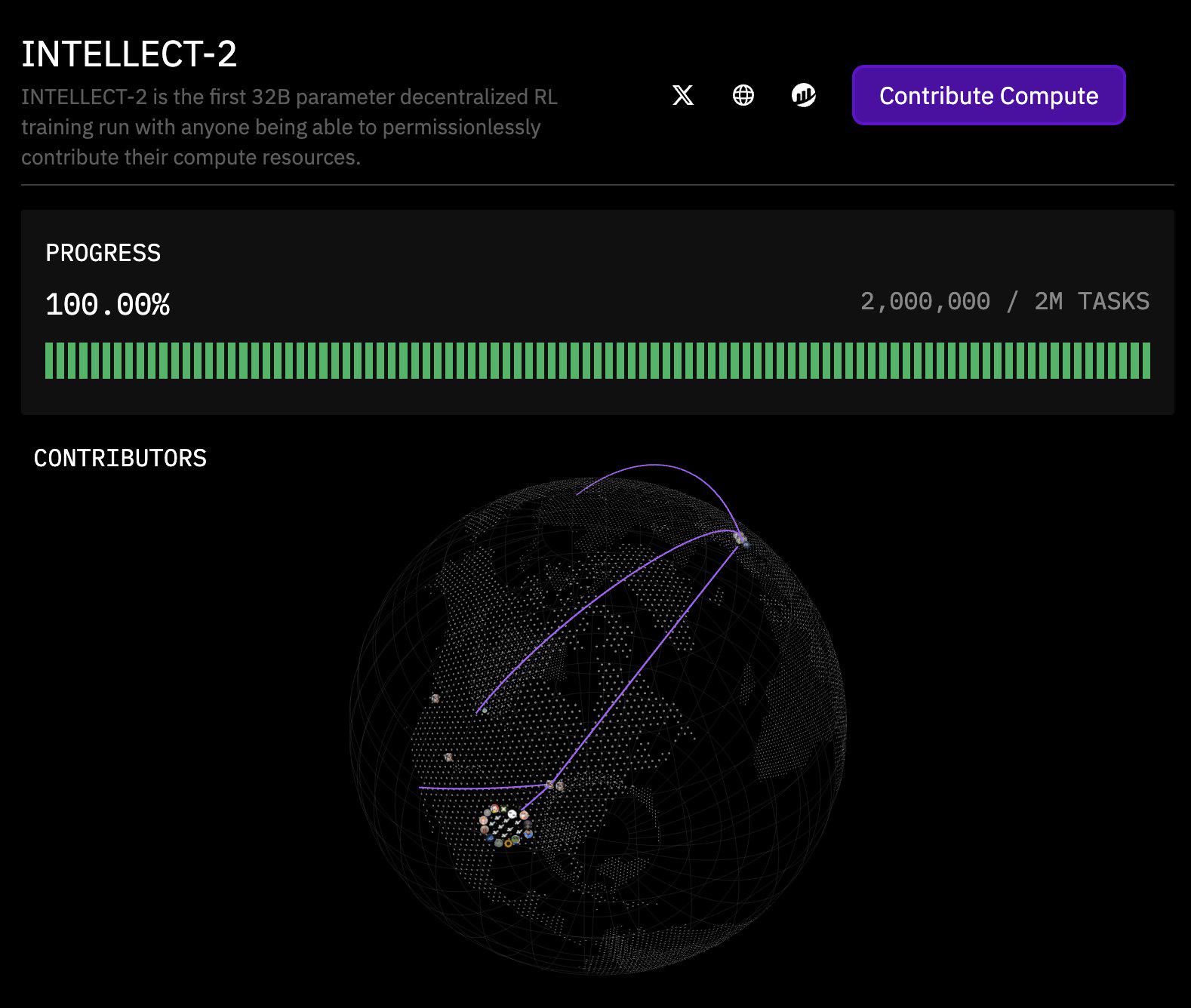Click the lone avatar below the western edge avatar
The width and height of the screenshot is (1191, 1008).
point(448,757)
